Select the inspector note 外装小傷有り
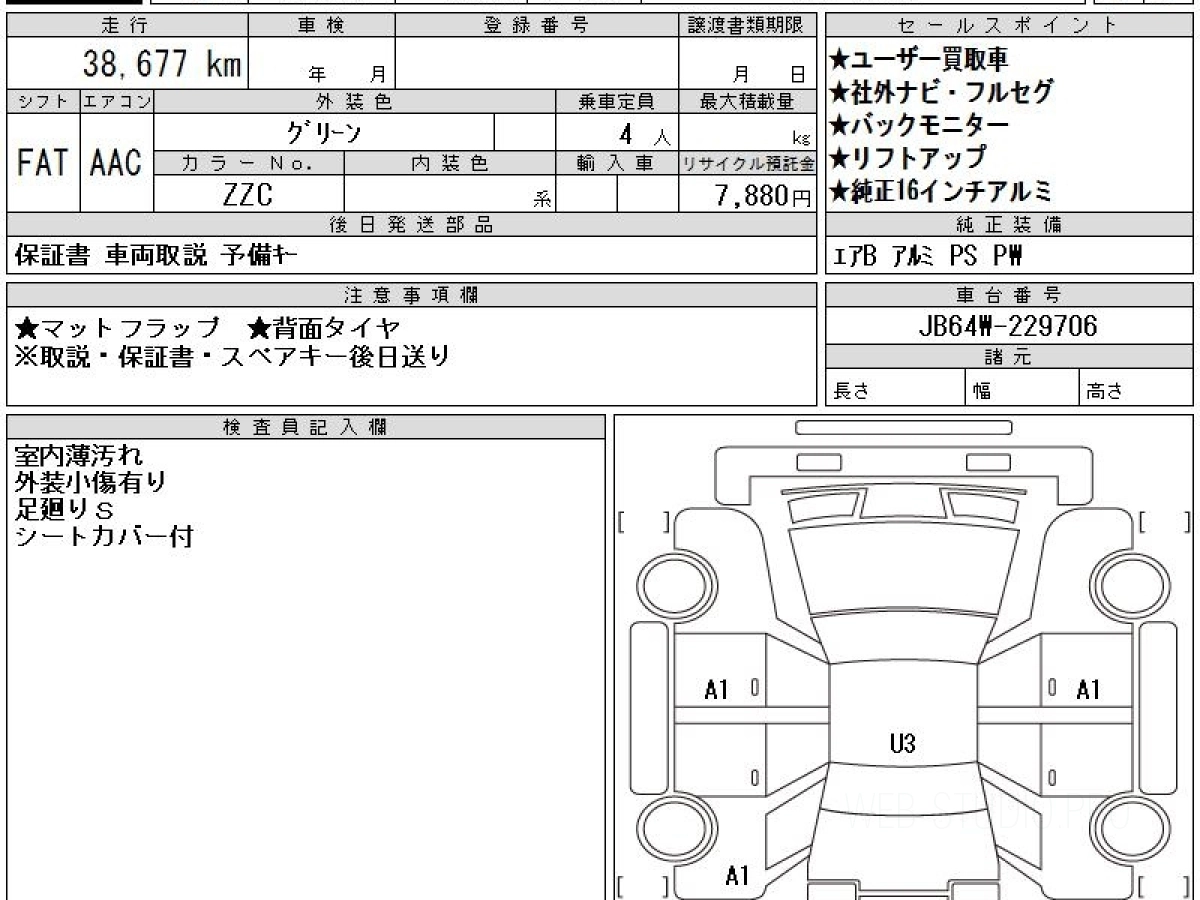Image resolution: width=1200 pixels, height=900 pixels. 91,482
